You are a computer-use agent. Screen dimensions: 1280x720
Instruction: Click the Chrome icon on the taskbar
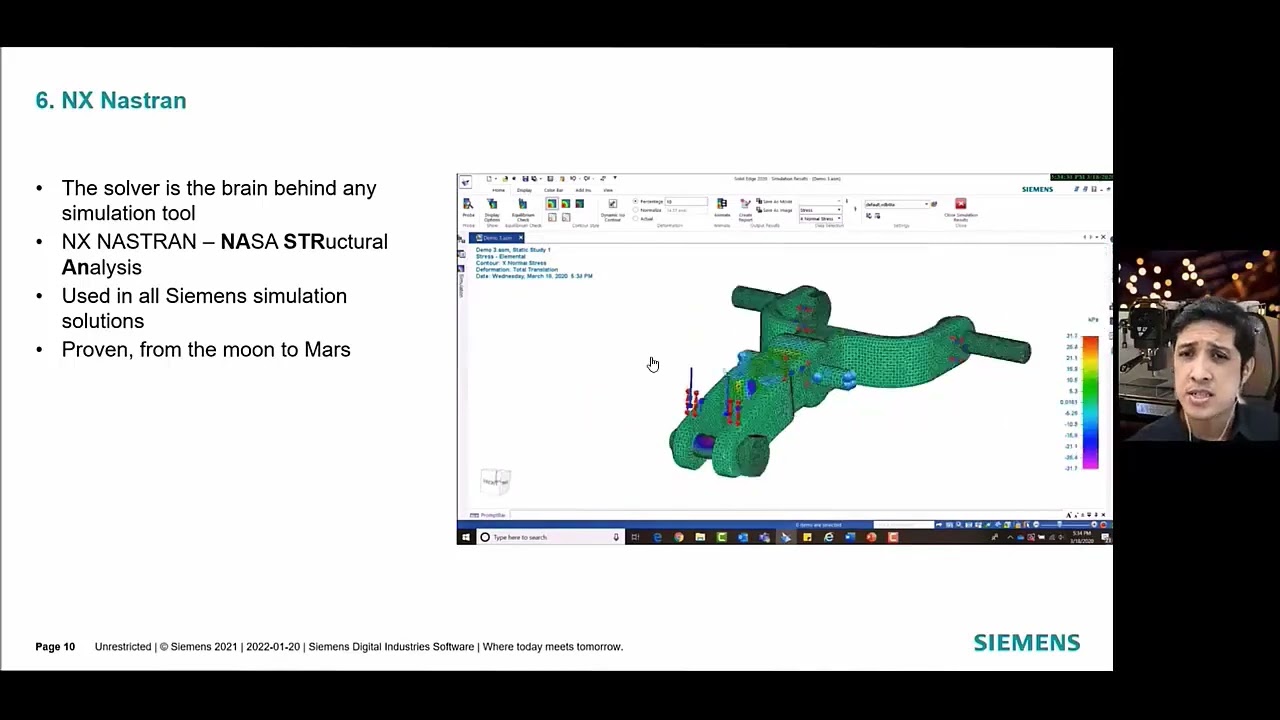(x=678, y=537)
